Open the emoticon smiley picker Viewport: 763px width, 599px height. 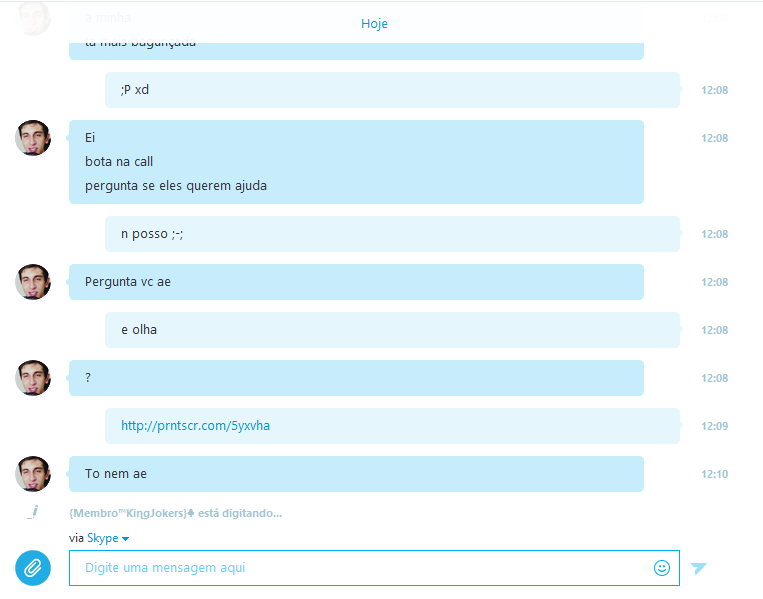click(x=662, y=568)
